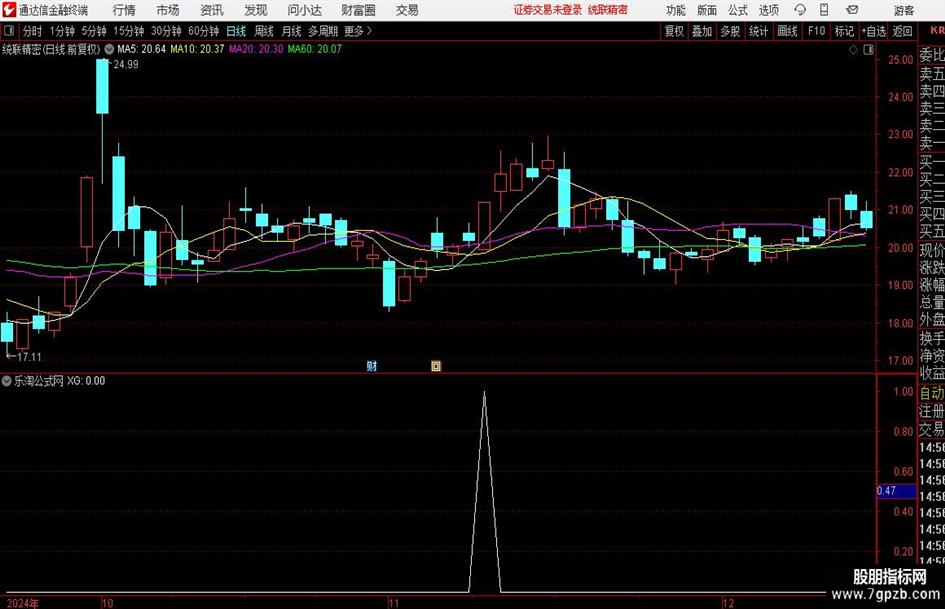The height and width of the screenshot is (609, 945).
Task: Switch to the 分时 chart tab
Action: (x=33, y=31)
